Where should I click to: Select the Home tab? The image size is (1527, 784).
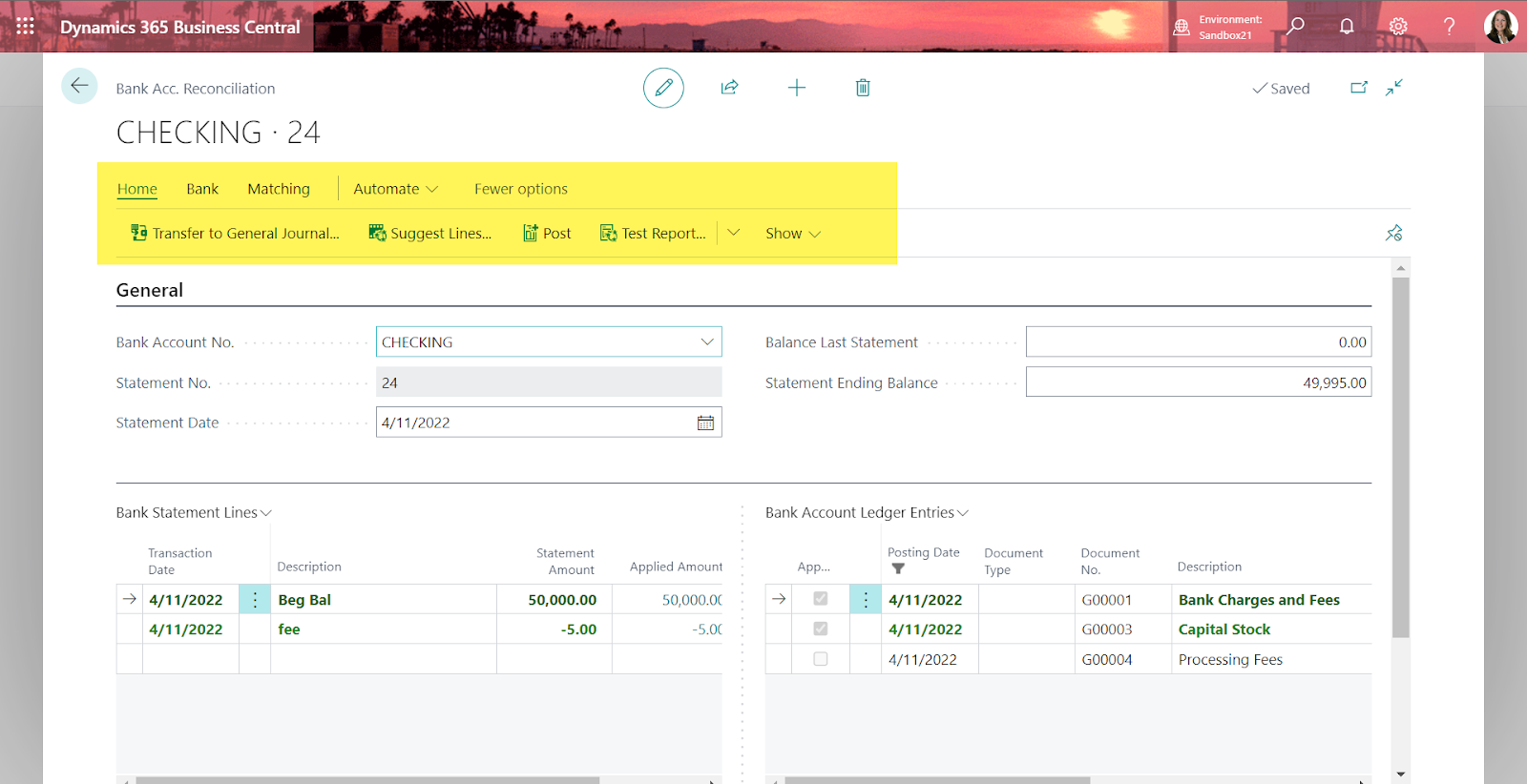137,189
